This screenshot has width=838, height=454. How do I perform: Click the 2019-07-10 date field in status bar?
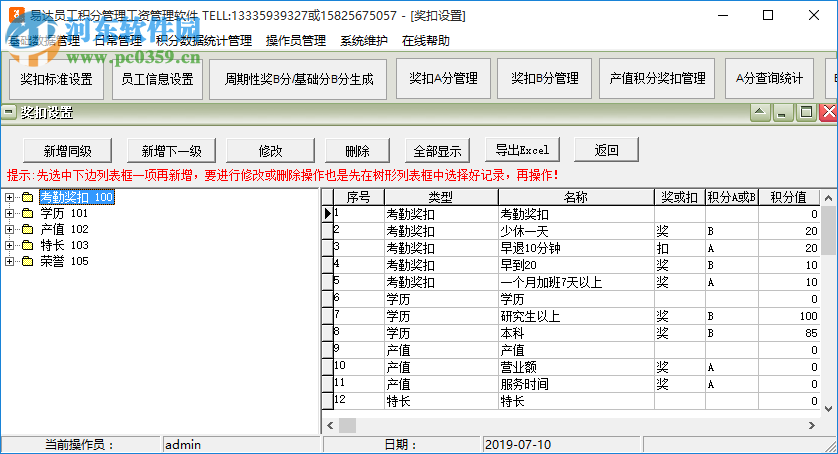click(561, 445)
